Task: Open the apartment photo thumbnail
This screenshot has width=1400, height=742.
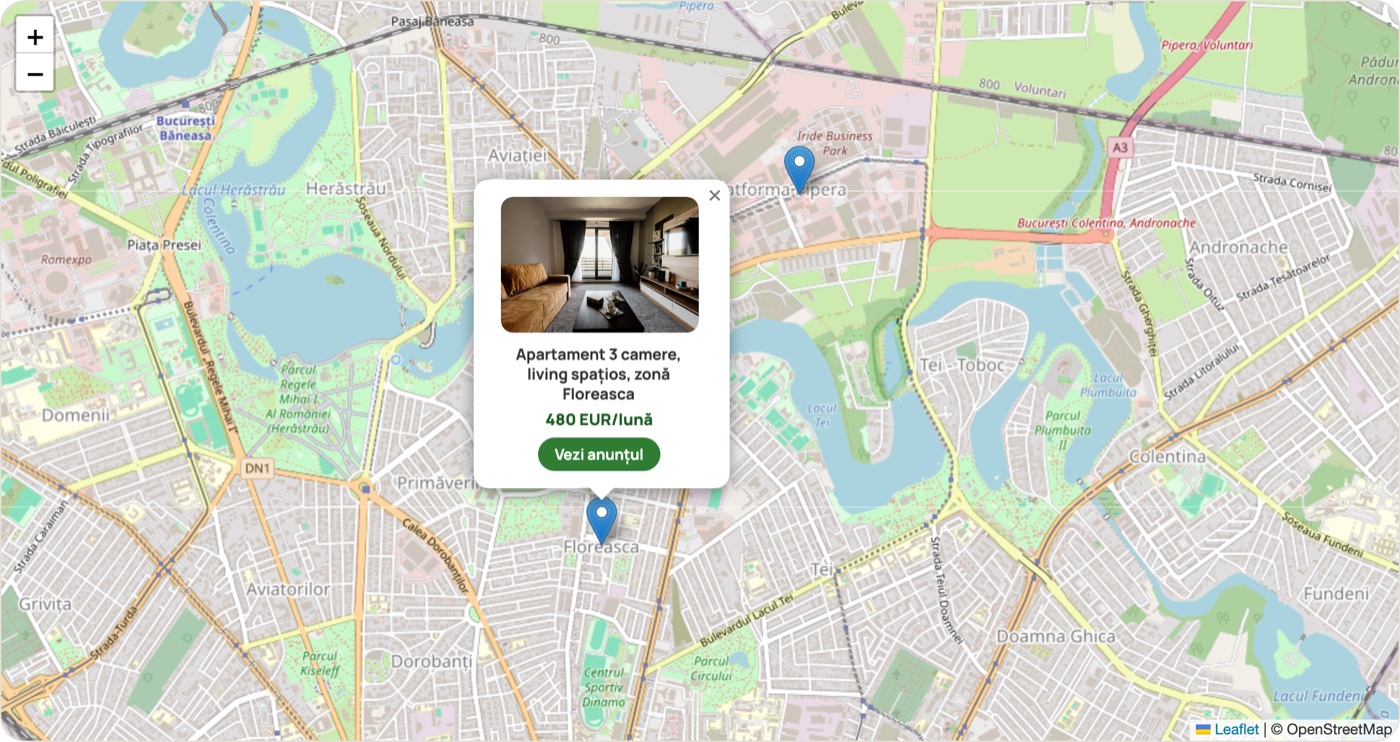Action: (600, 264)
